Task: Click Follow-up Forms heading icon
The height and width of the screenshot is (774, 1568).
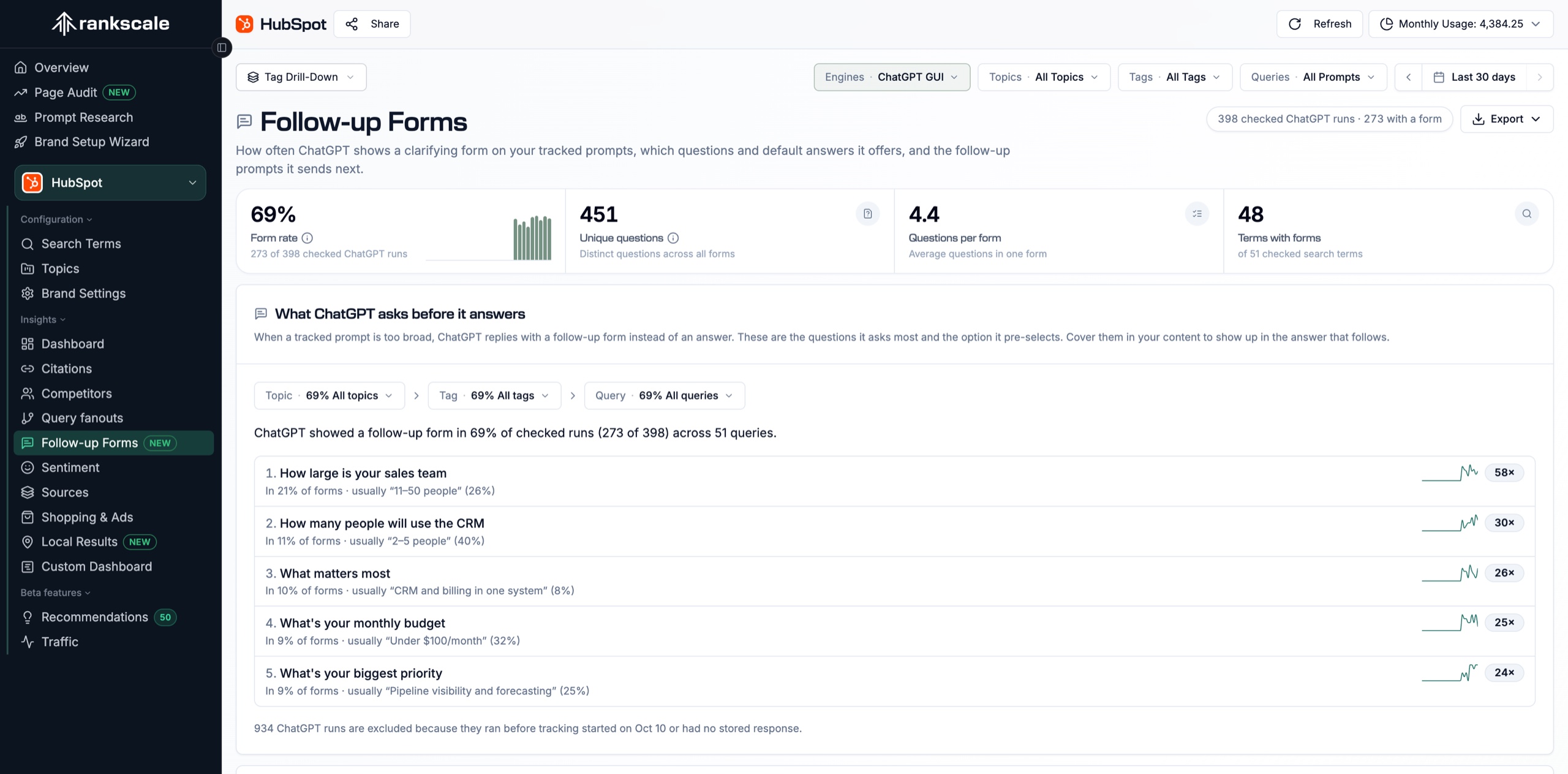Action: point(244,121)
